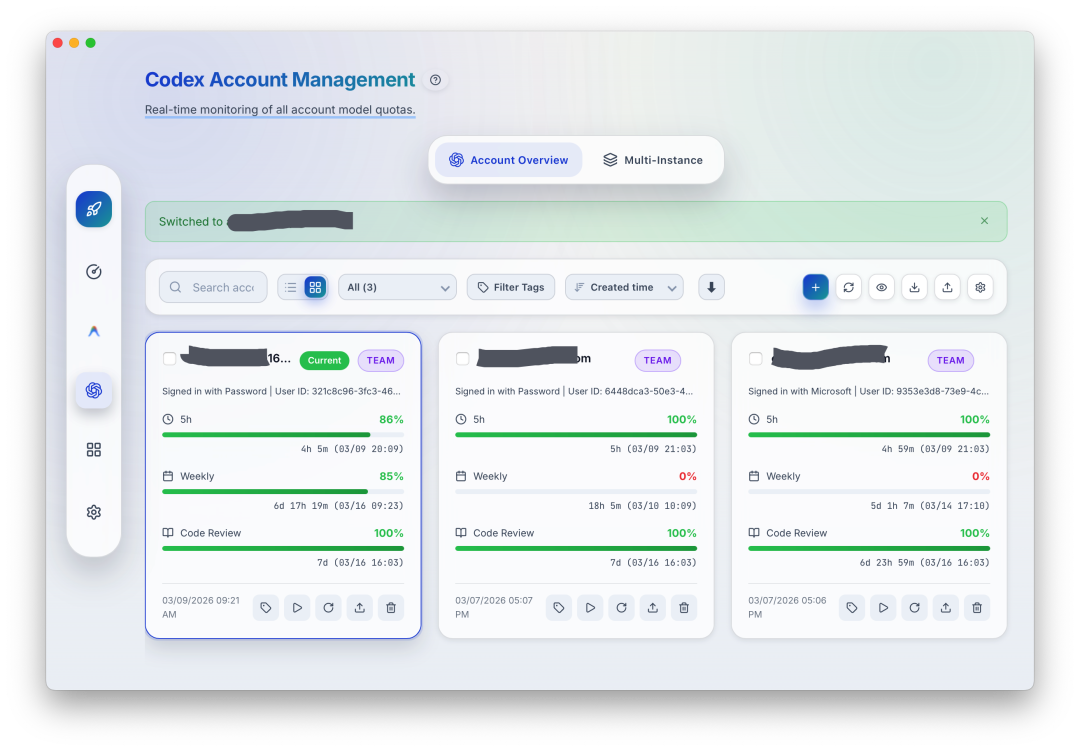
Task: Switch to the 03/07/2026 05:06 PM account
Action: click(883, 608)
